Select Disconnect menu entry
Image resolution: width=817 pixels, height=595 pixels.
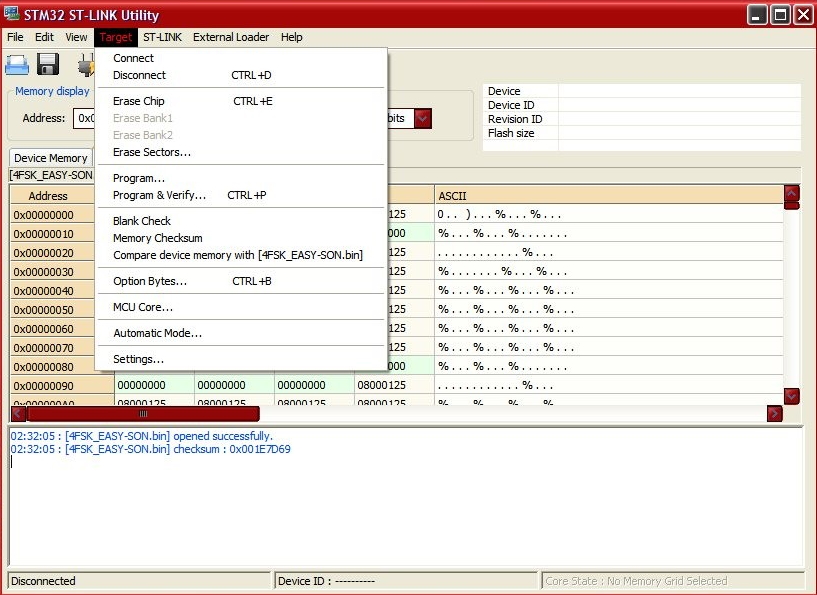(x=241, y=75)
